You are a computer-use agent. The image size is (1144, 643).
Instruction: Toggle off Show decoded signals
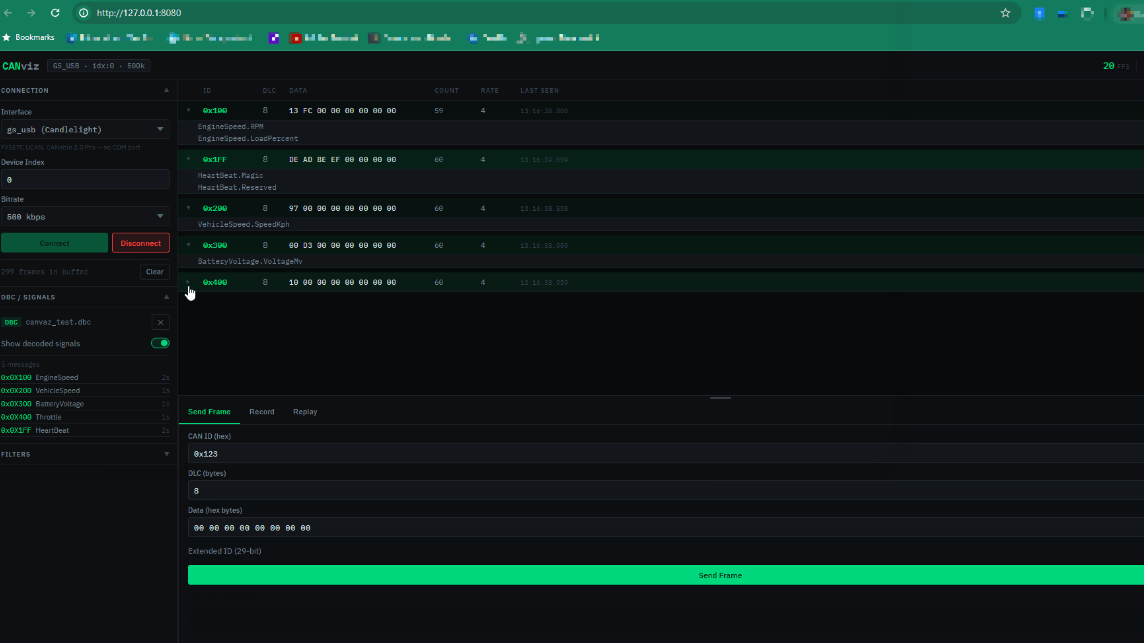point(159,342)
